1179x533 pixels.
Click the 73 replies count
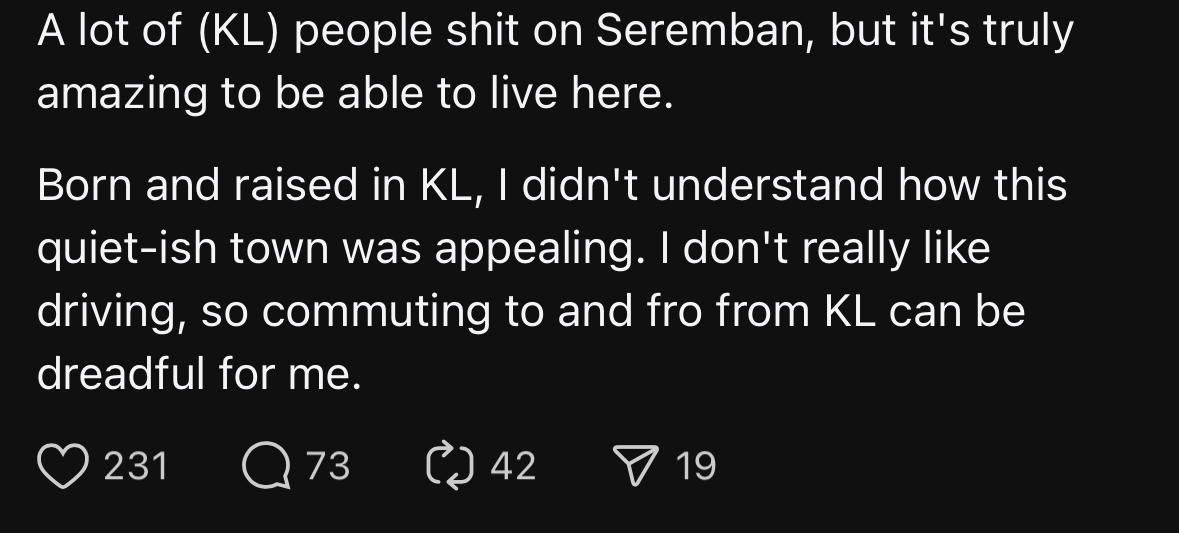click(328, 467)
